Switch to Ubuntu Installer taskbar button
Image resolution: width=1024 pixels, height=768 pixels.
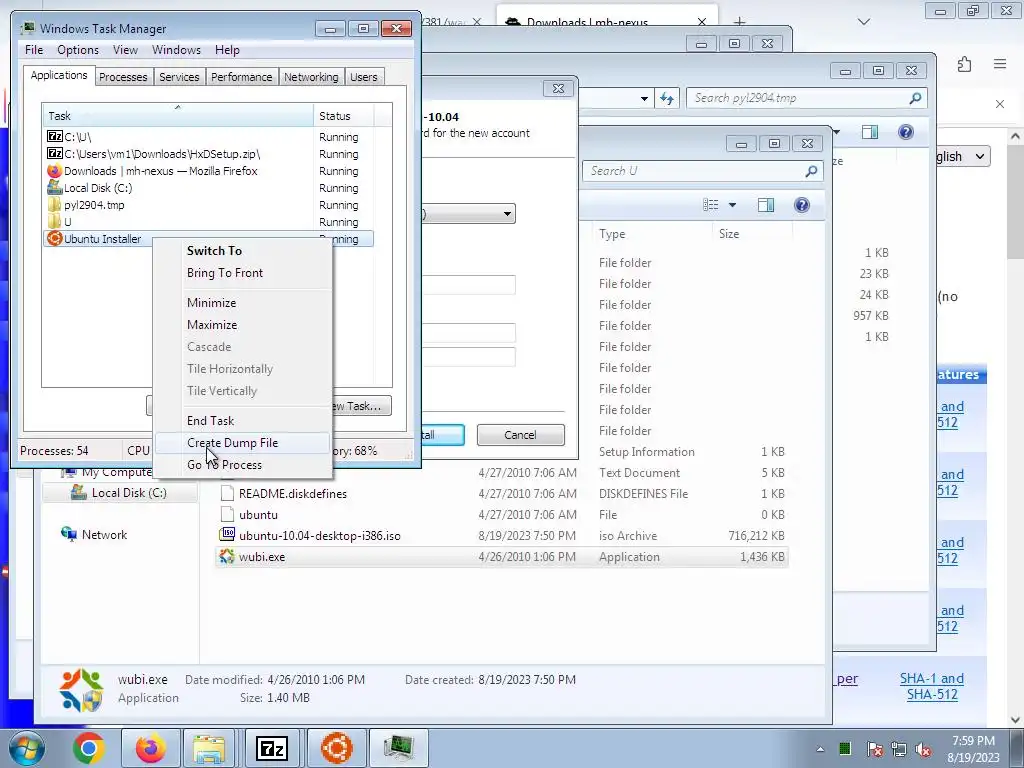tap(336, 748)
